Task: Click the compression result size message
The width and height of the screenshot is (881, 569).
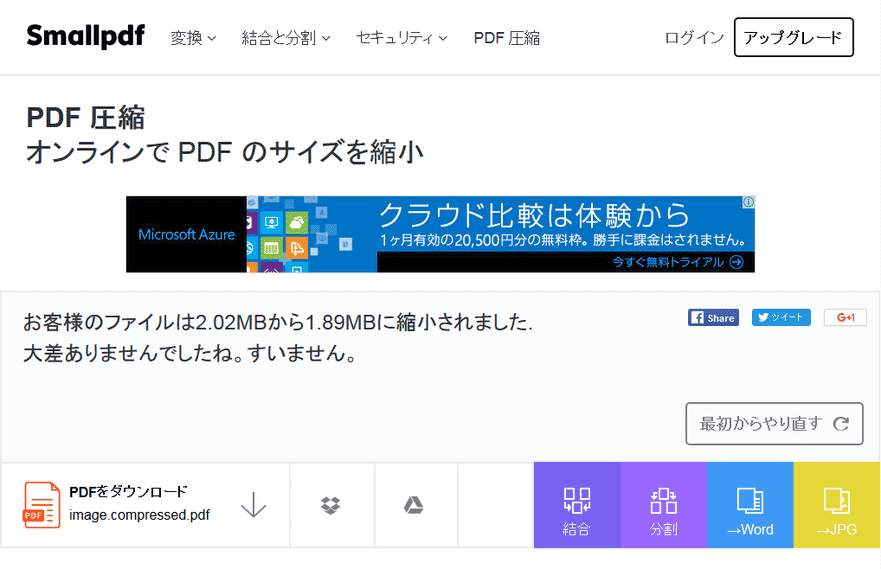Action: click(x=278, y=322)
